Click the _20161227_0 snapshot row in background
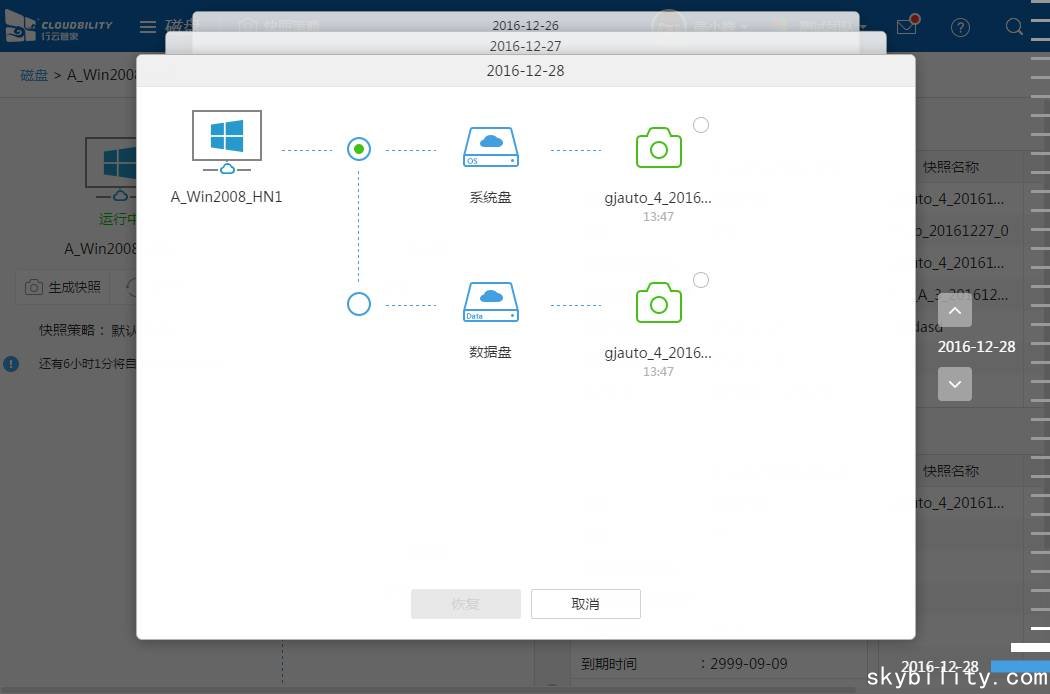Viewport: 1050px width, 694px height. [x=962, y=230]
